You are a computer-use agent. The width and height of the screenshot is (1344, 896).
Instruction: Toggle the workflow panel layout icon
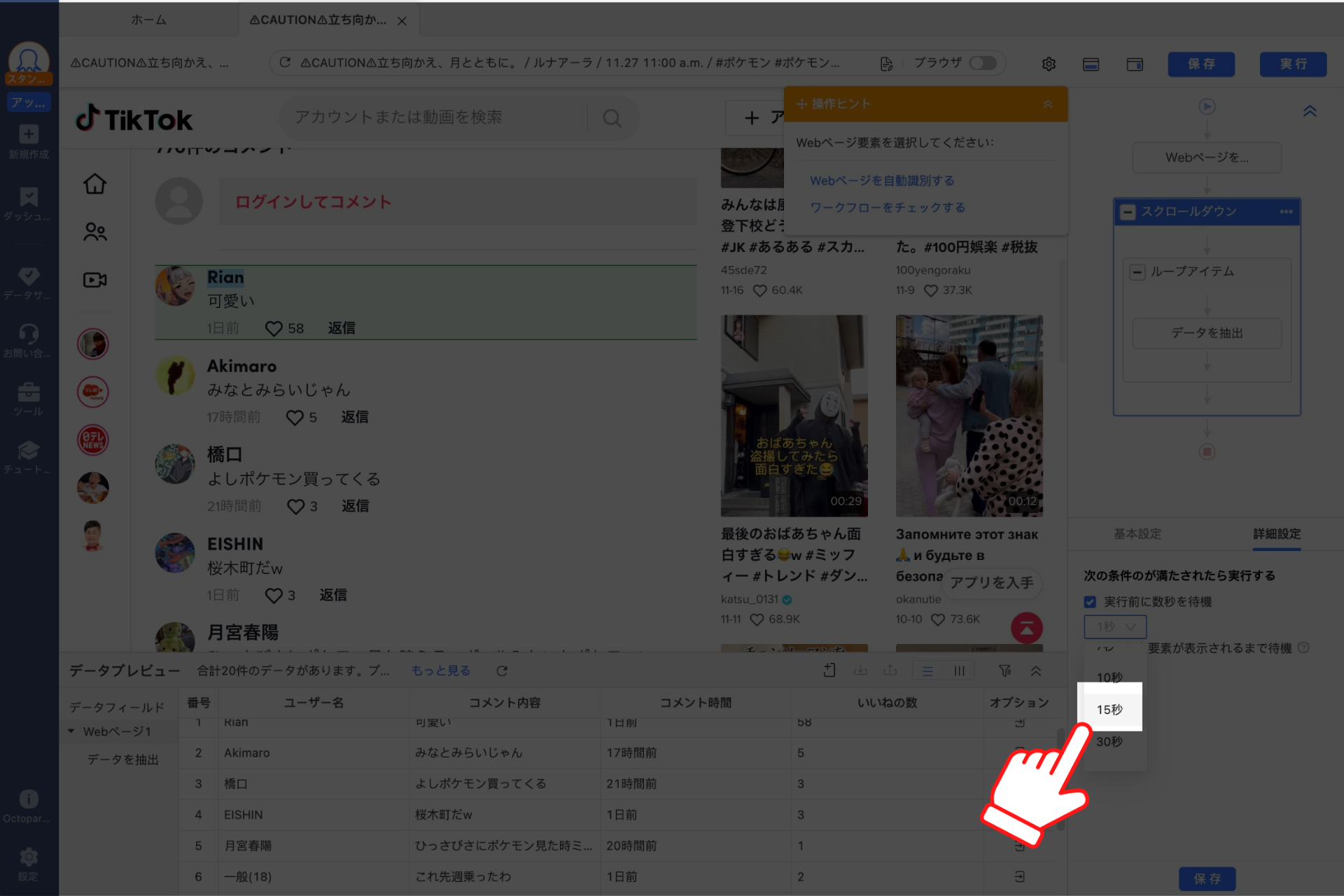tap(1135, 64)
